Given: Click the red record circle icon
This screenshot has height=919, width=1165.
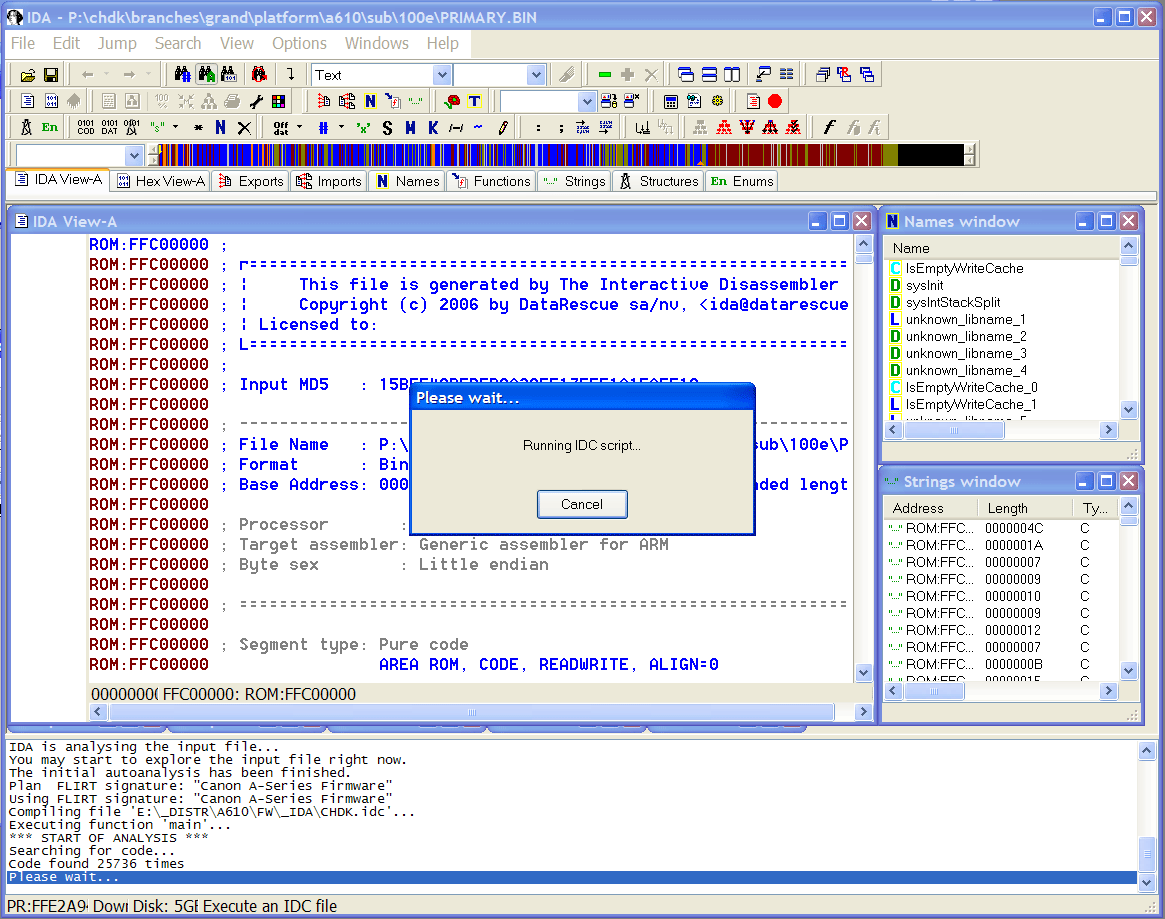Looking at the screenshot, I should pyautogui.click(x=775, y=101).
